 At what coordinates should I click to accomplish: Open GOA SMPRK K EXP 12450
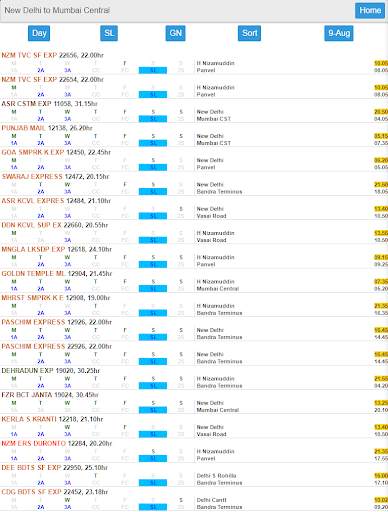pyautogui.click(x=56, y=152)
